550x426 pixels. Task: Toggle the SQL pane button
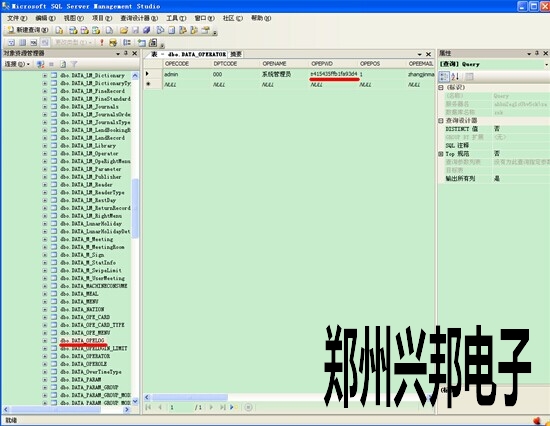tap(34, 43)
